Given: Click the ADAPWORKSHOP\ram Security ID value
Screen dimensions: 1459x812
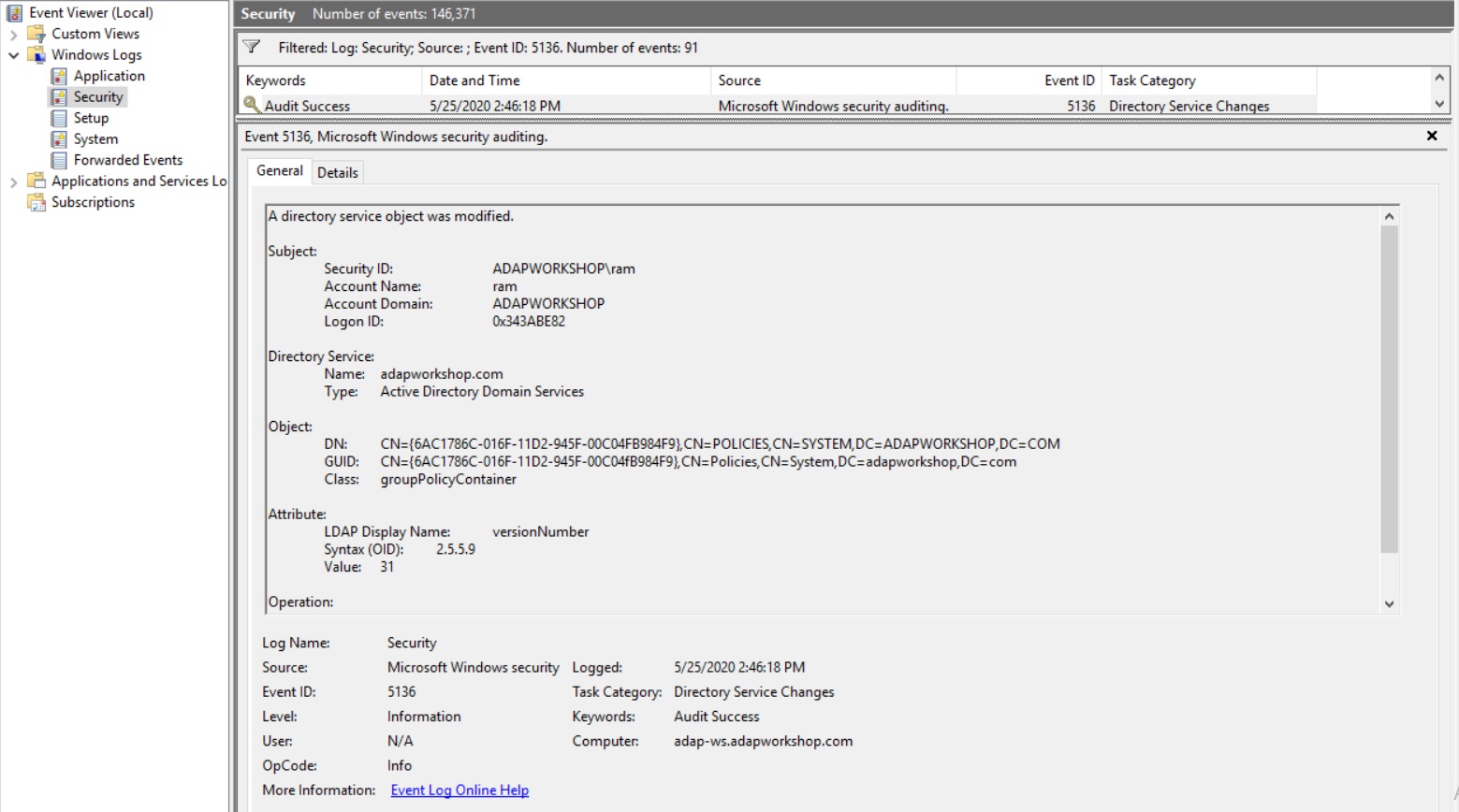Looking at the screenshot, I should [x=563, y=269].
